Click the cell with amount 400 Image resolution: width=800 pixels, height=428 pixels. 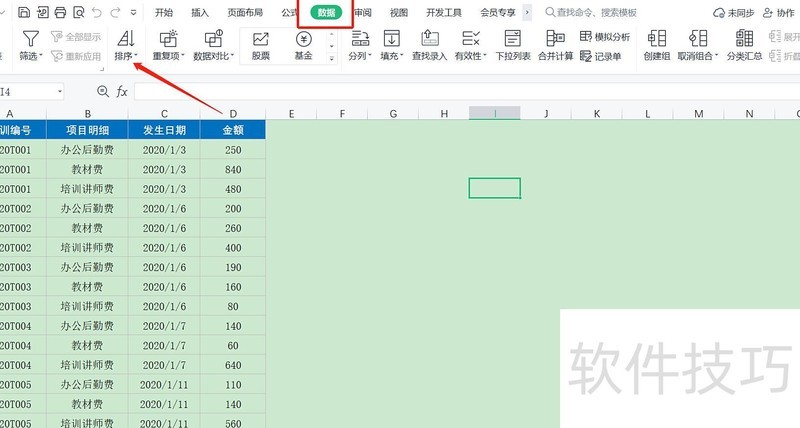pos(233,248)
